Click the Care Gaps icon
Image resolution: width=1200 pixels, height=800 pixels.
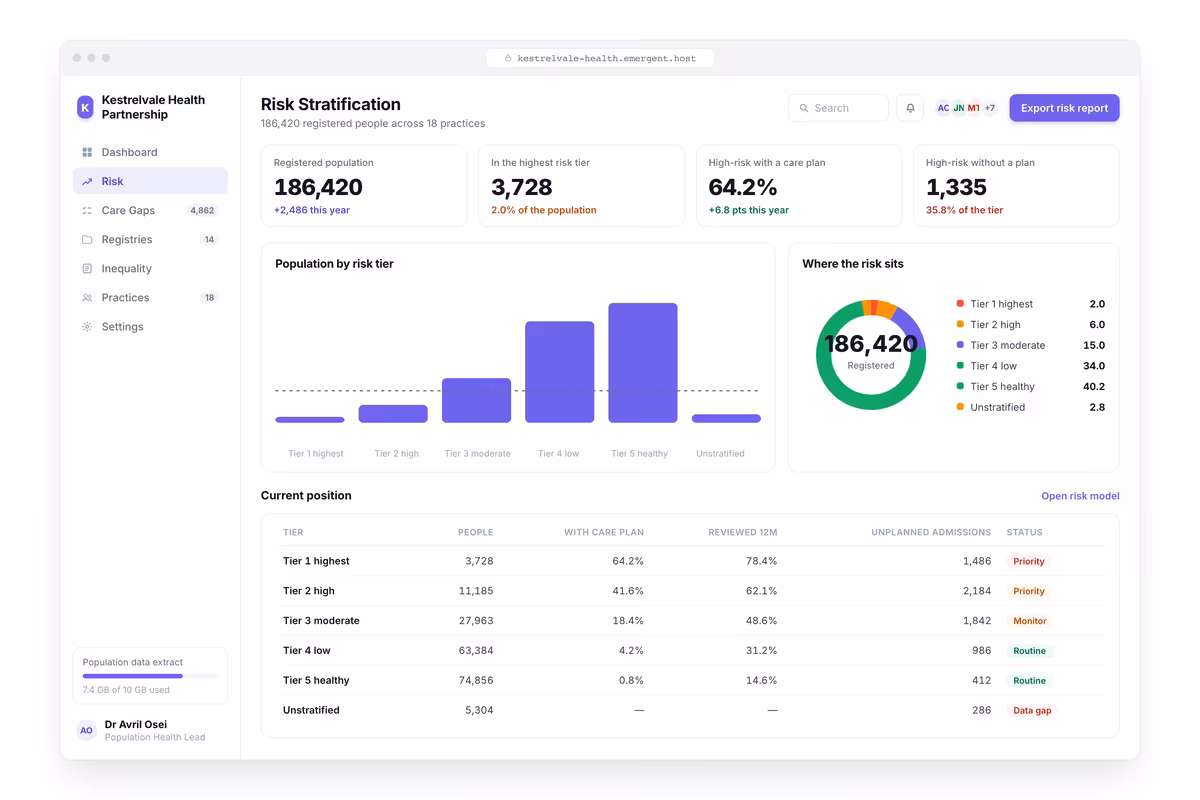[x=87, y=210]
